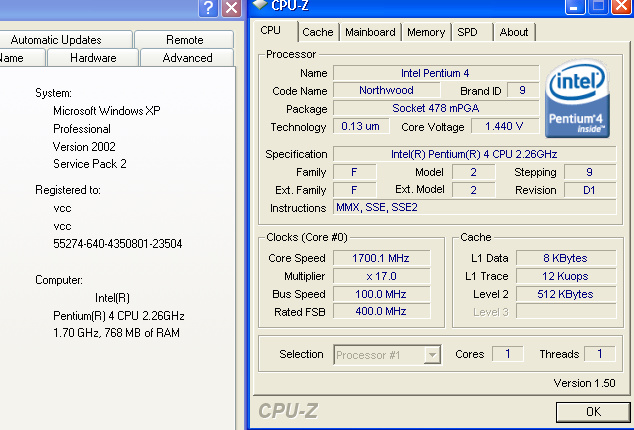Click the CPU-Z title bar icon
The width and height of the screenshot is (634, 430).
(x=260, y=4)
